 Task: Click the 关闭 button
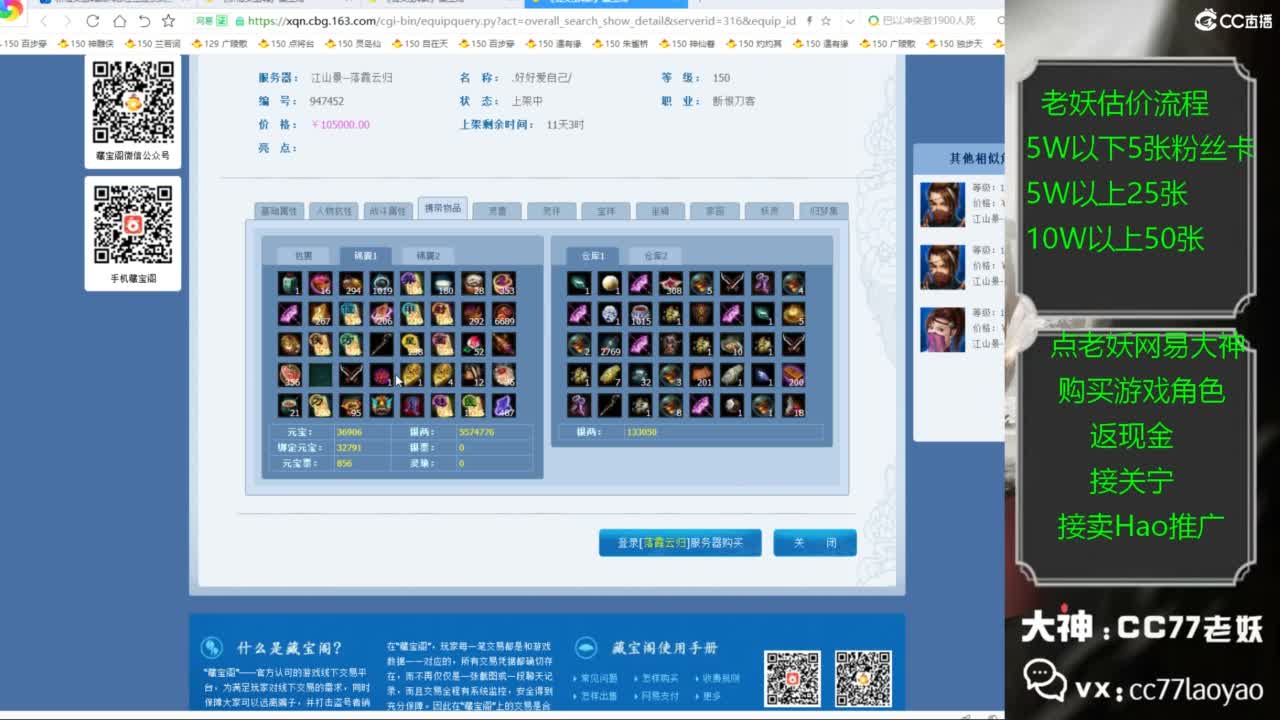pyautogui.click(x=815, y=542)
